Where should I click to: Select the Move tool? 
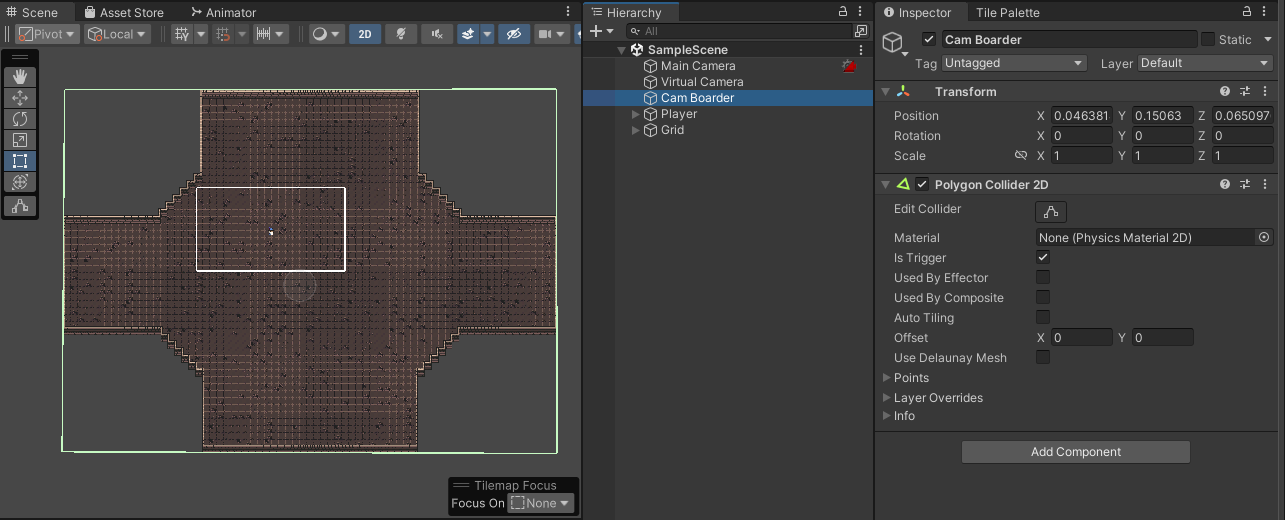20,98
